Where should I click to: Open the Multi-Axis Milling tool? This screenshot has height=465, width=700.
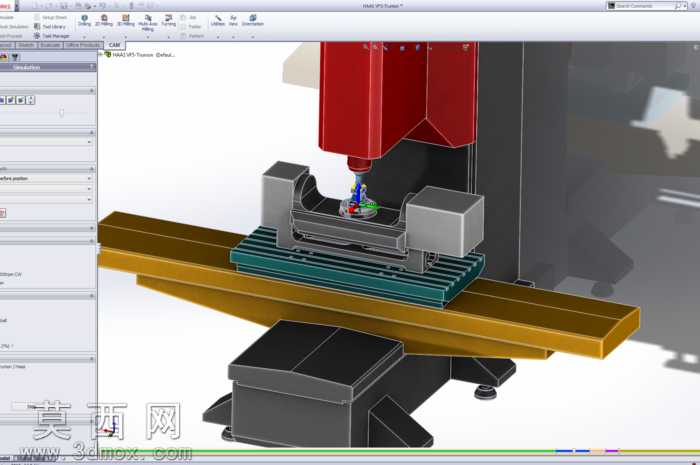pyautogui.click(x=148, y=22)
